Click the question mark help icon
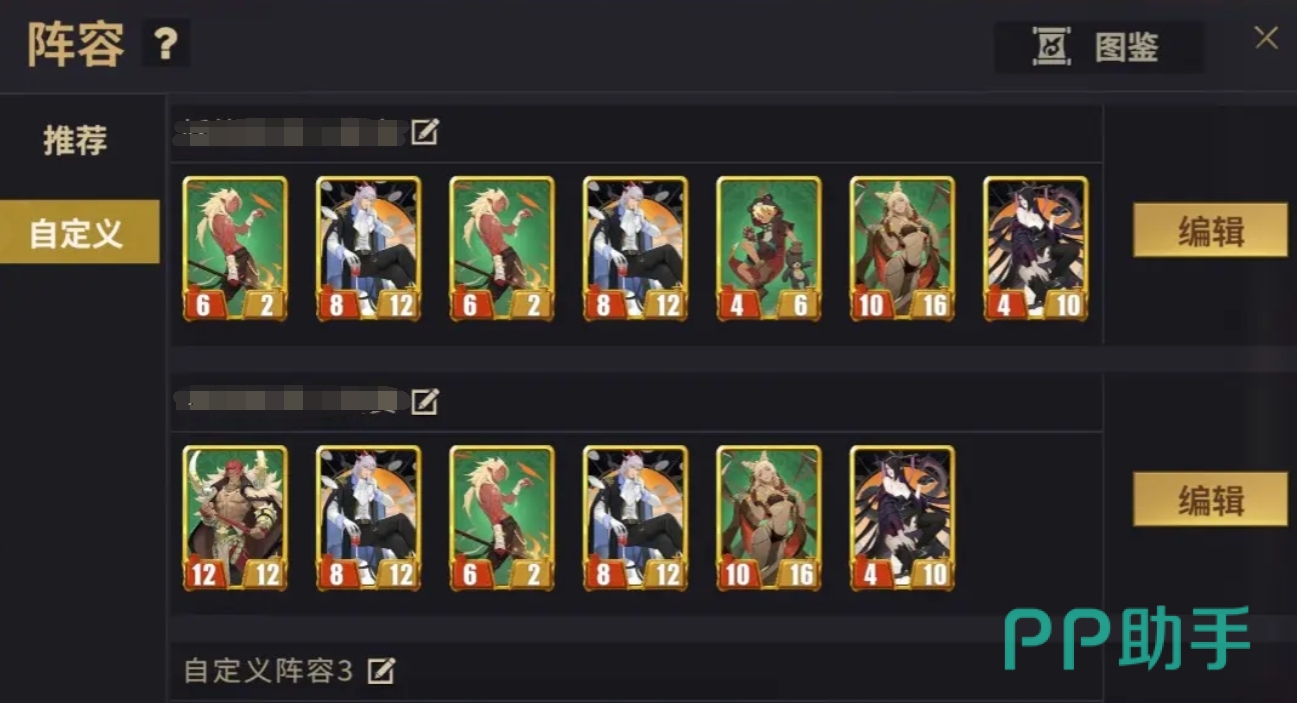This screenshot has width=1297, height=703. tap(166, 44)
